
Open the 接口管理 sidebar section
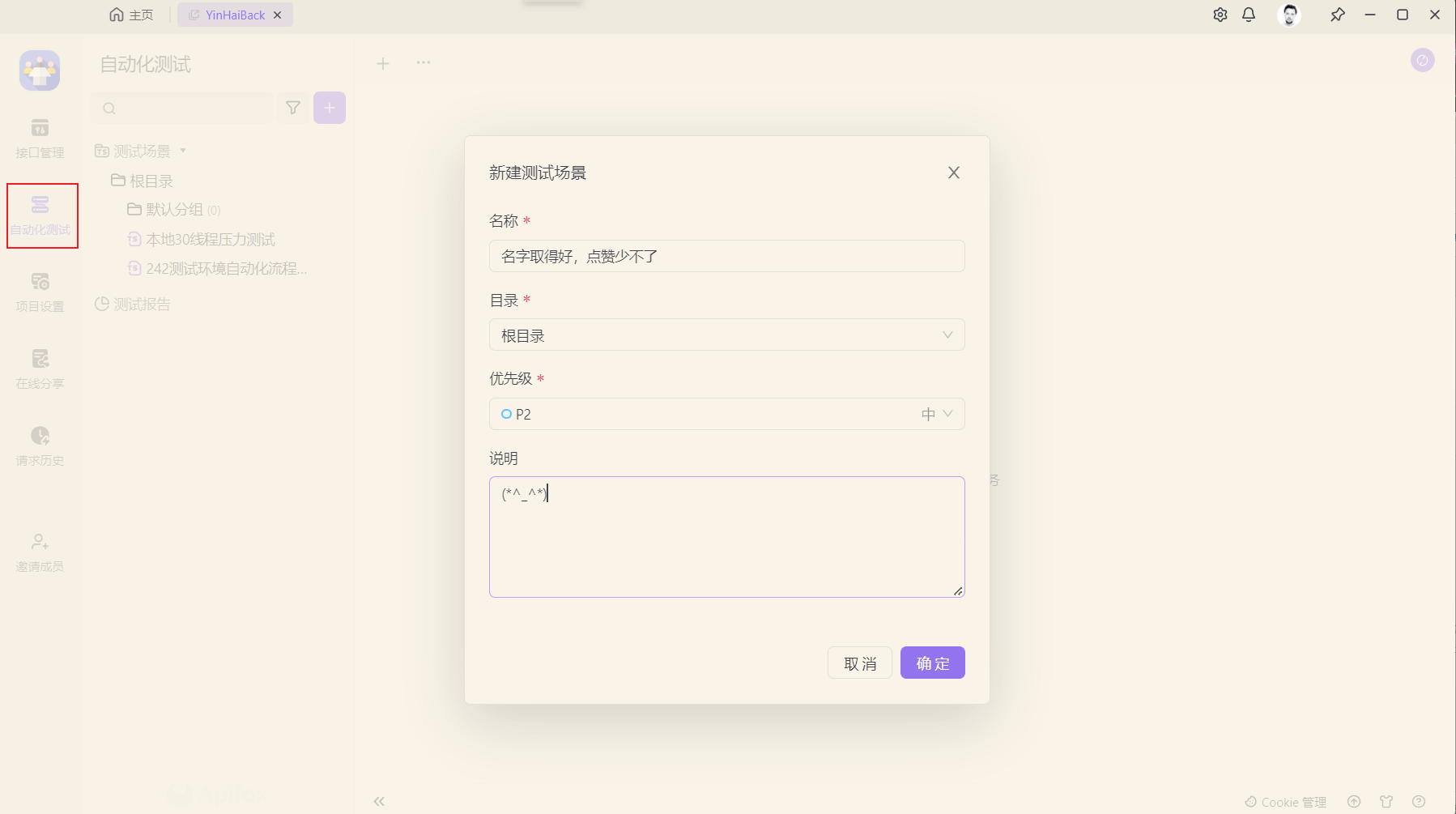(40, 139)
